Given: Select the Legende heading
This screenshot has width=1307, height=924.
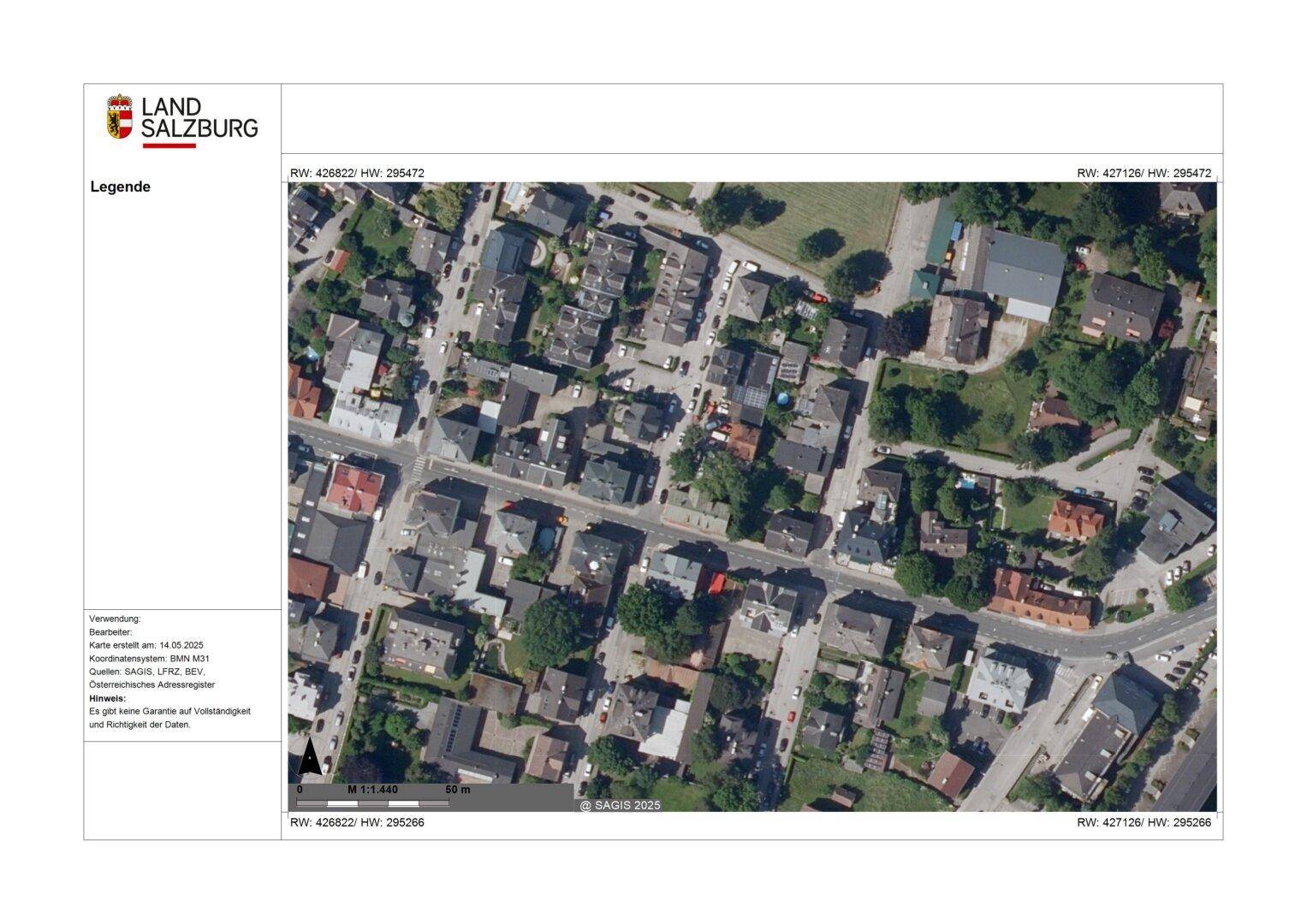Looking at the screenshot, I should pos(121,187).
